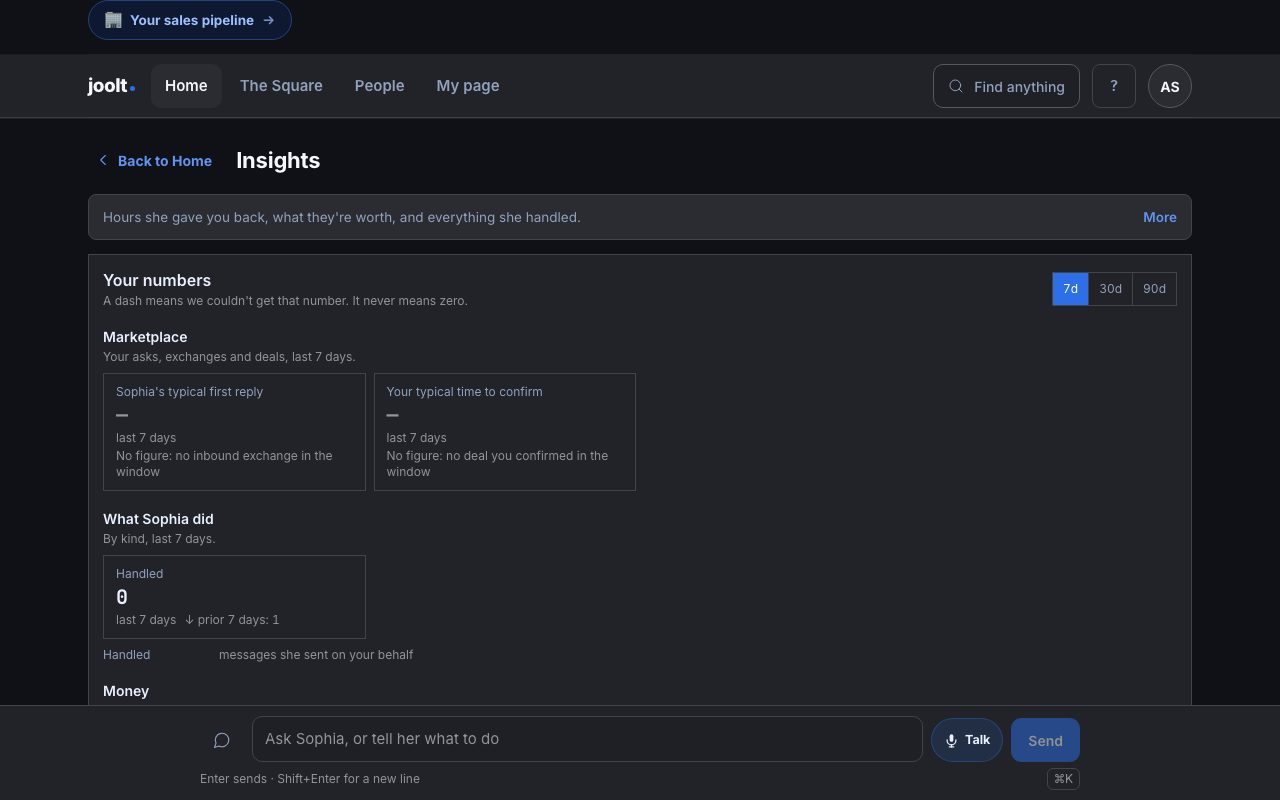
Task: Focus the Ask Sophia message input
Action: click(587, 739)
